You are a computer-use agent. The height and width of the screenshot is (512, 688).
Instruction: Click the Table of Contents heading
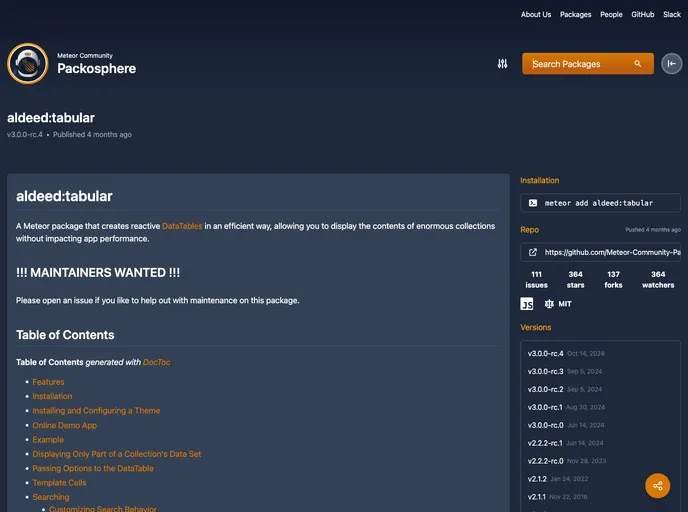[x=65, y=335]
